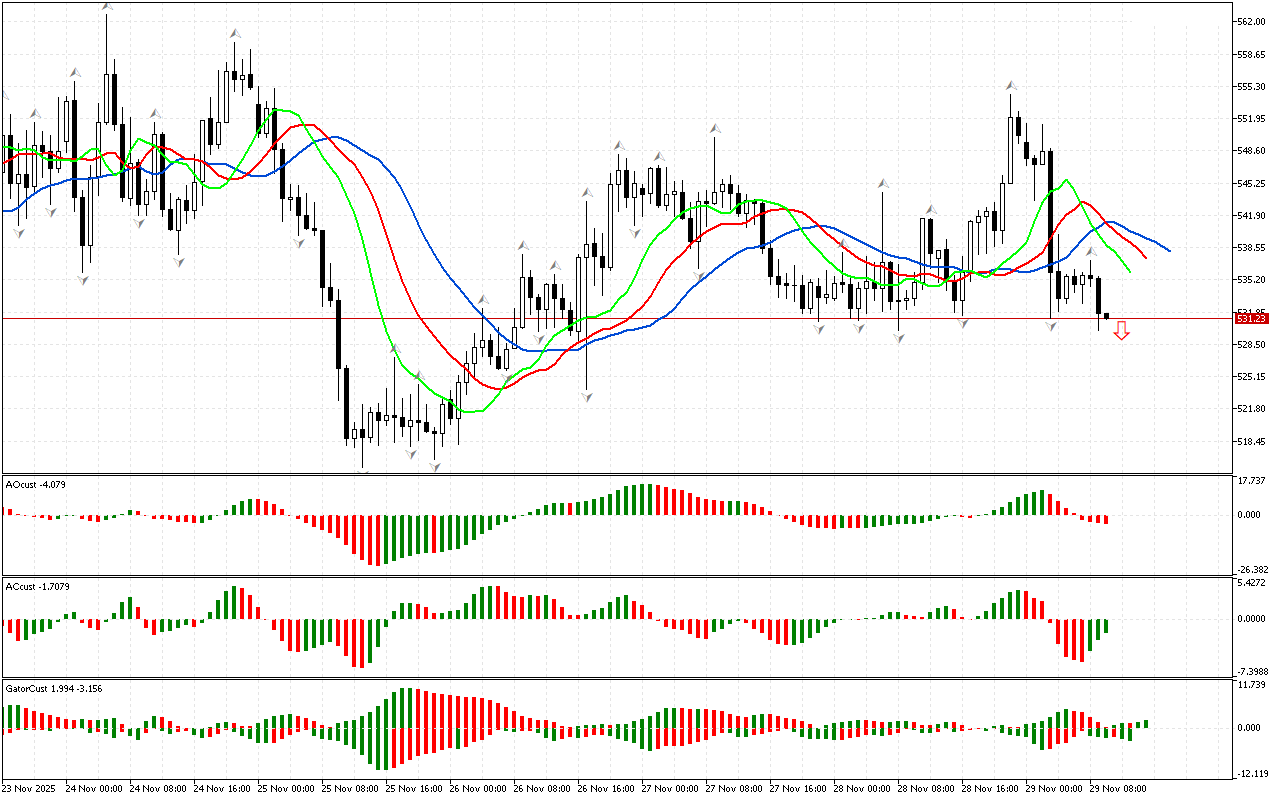This screenshot has width=1280, height=800.
Task: Click fractal arrow above the 27 Nov spike wick
Action: pyautogui.click(x=715, y=128)
